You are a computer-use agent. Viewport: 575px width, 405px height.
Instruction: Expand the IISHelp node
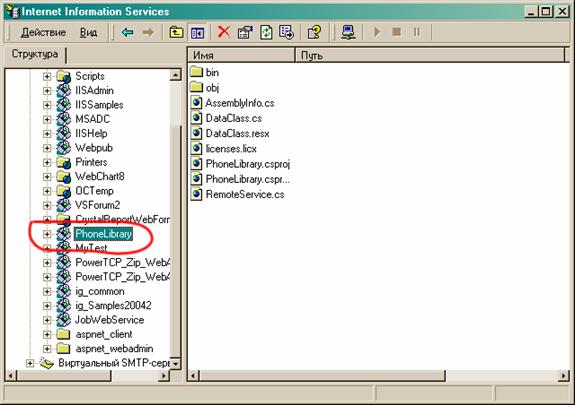(47, 134)
